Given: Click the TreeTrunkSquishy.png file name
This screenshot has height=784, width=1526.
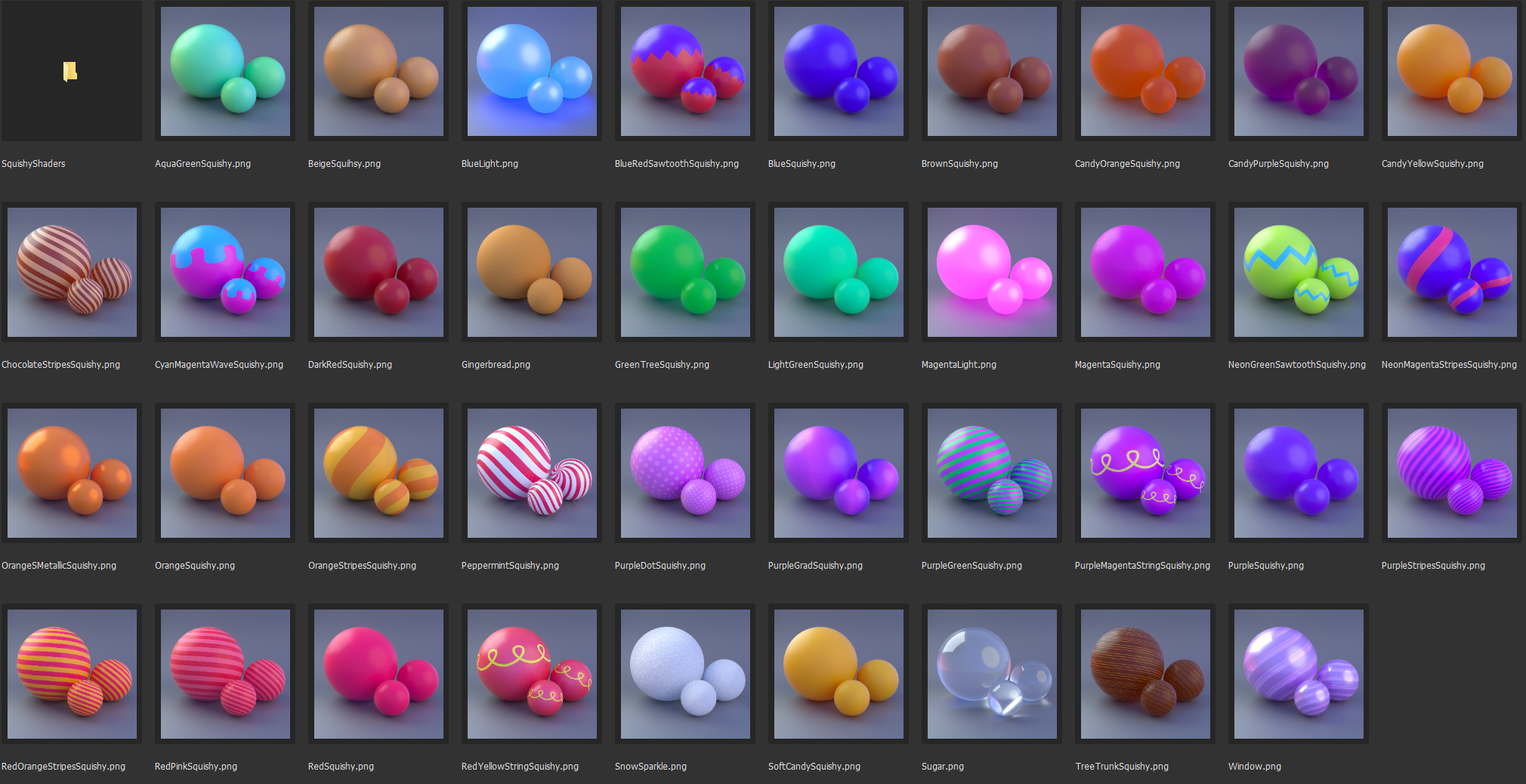Looking at the screenshot, I should [x=1122, y=767].
